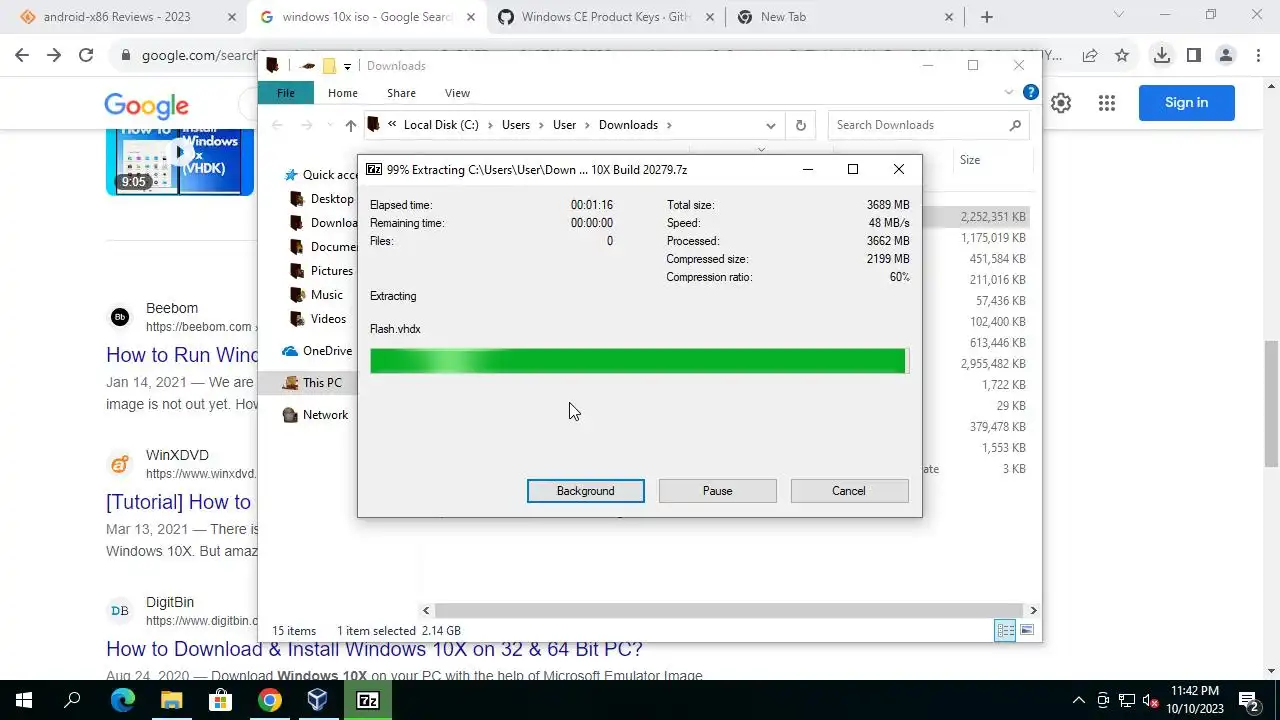
Task: Open the Beebom search result link
Action: pos(182,355)
